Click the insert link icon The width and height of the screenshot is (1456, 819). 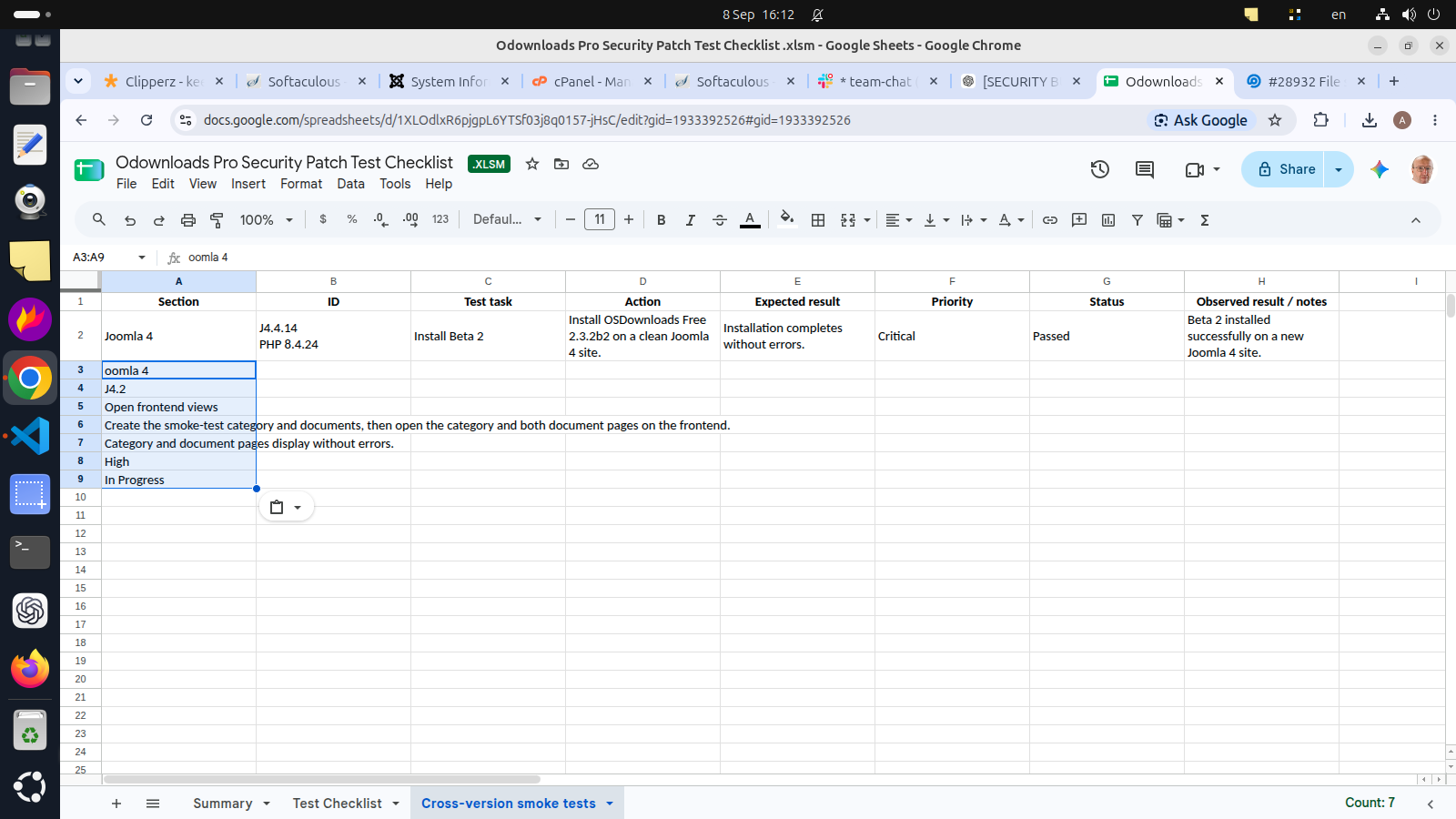point(1050,220)
